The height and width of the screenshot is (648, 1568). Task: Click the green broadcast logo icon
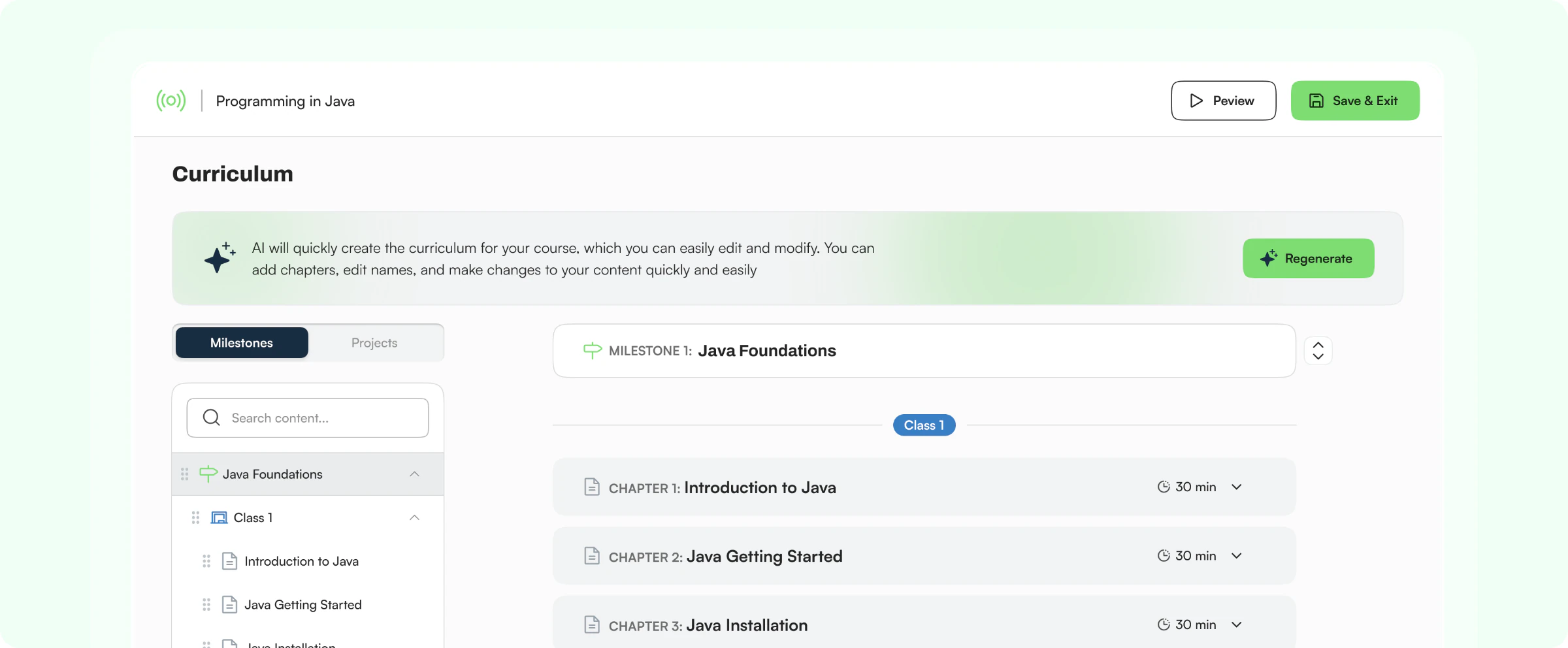(x=171, y=101)
